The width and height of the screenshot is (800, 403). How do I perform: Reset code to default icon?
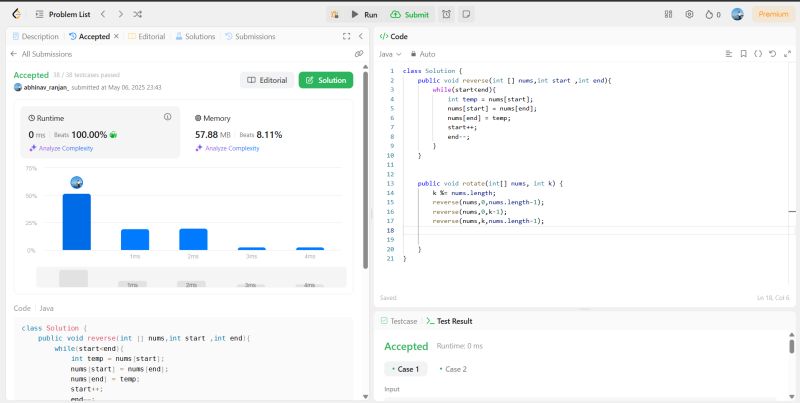tap(772, 54)
